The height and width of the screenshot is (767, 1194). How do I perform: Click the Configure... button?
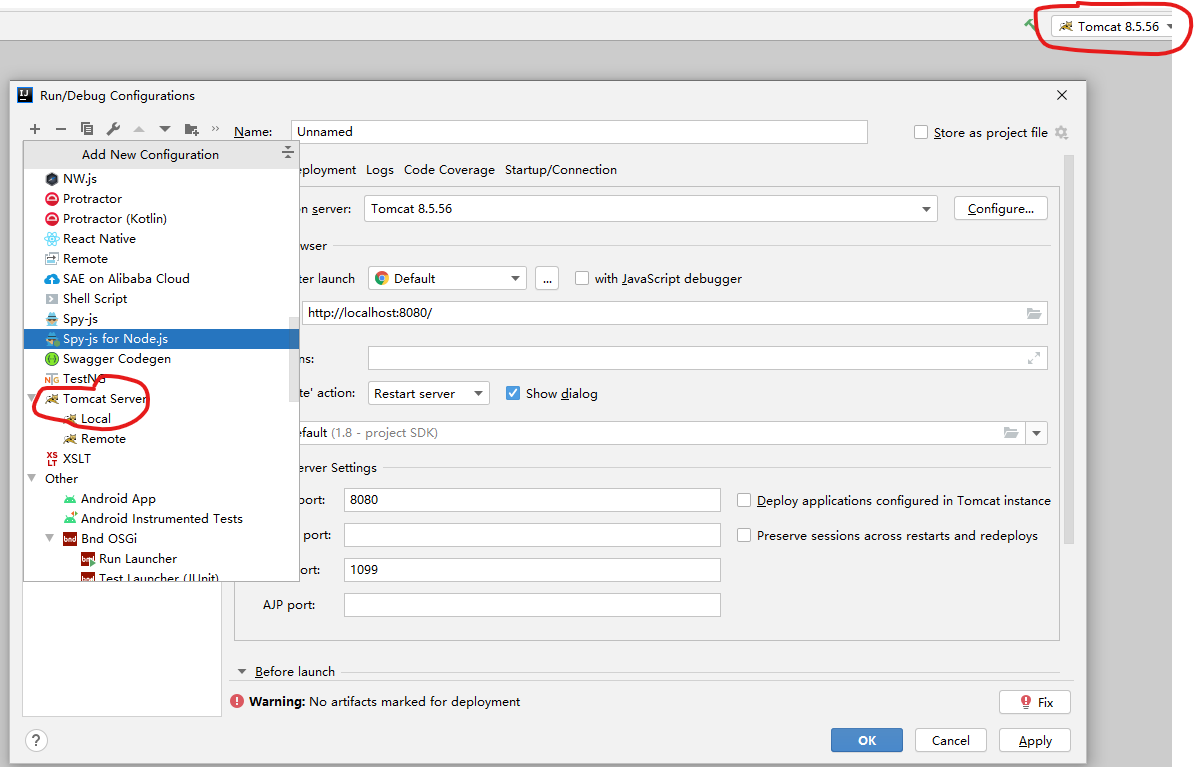click(x=1000, y=209)
